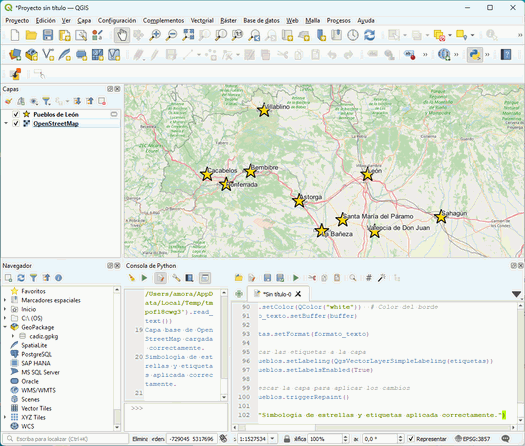Filter the legend in the Capas panel
The width and height of the screenshot is (525, 446).
coord(47,101)
